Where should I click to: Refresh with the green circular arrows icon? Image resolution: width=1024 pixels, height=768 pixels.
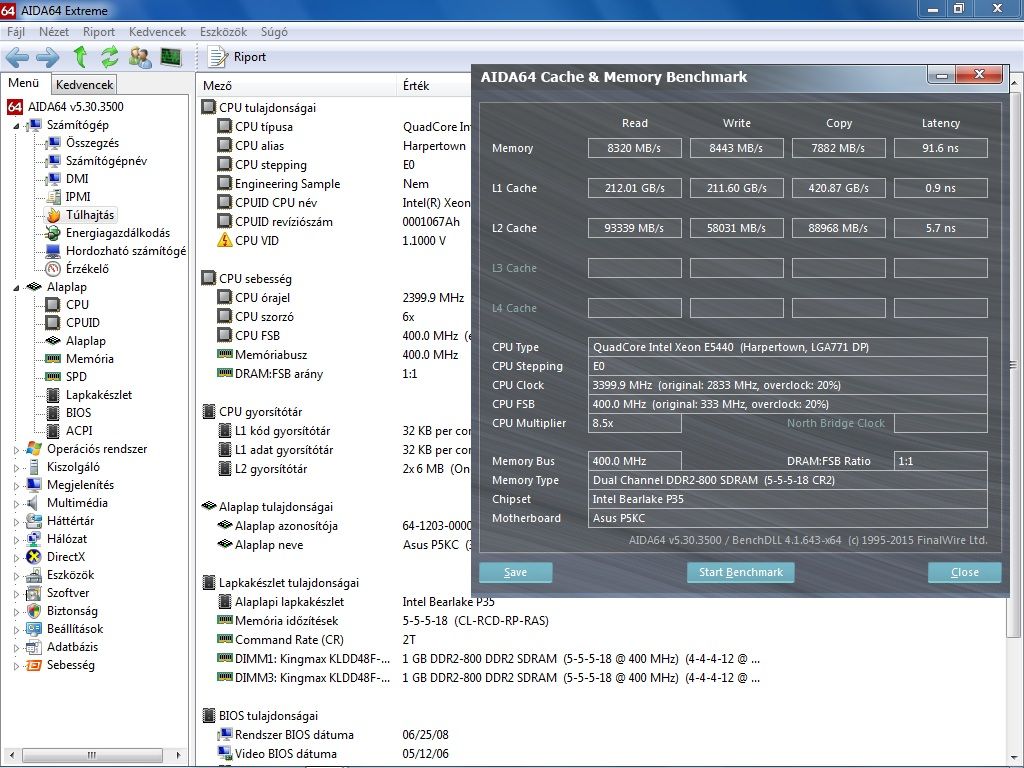tap(110, 57)
